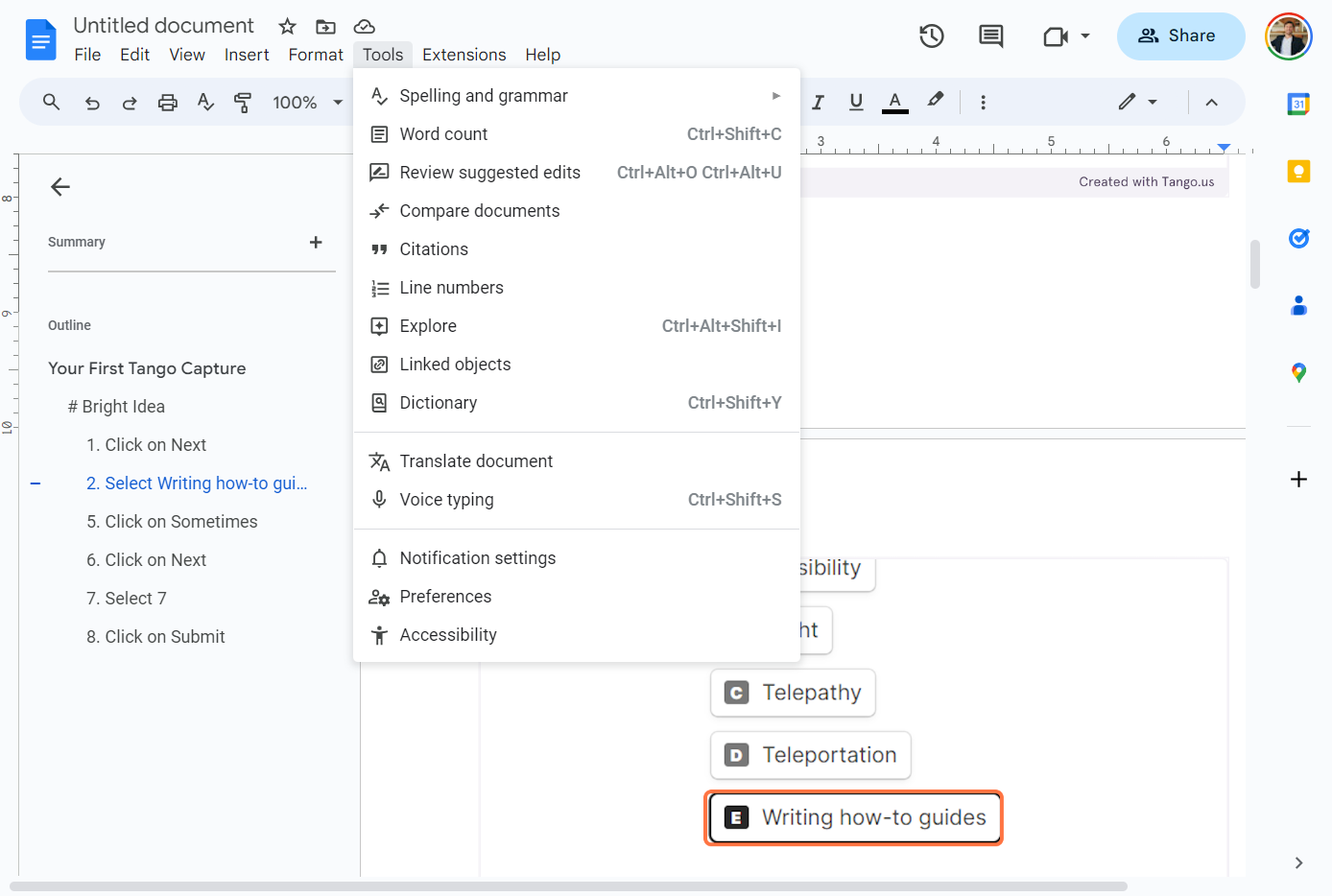Open Google Keep in the side panel

click(x=1298, y=171)
